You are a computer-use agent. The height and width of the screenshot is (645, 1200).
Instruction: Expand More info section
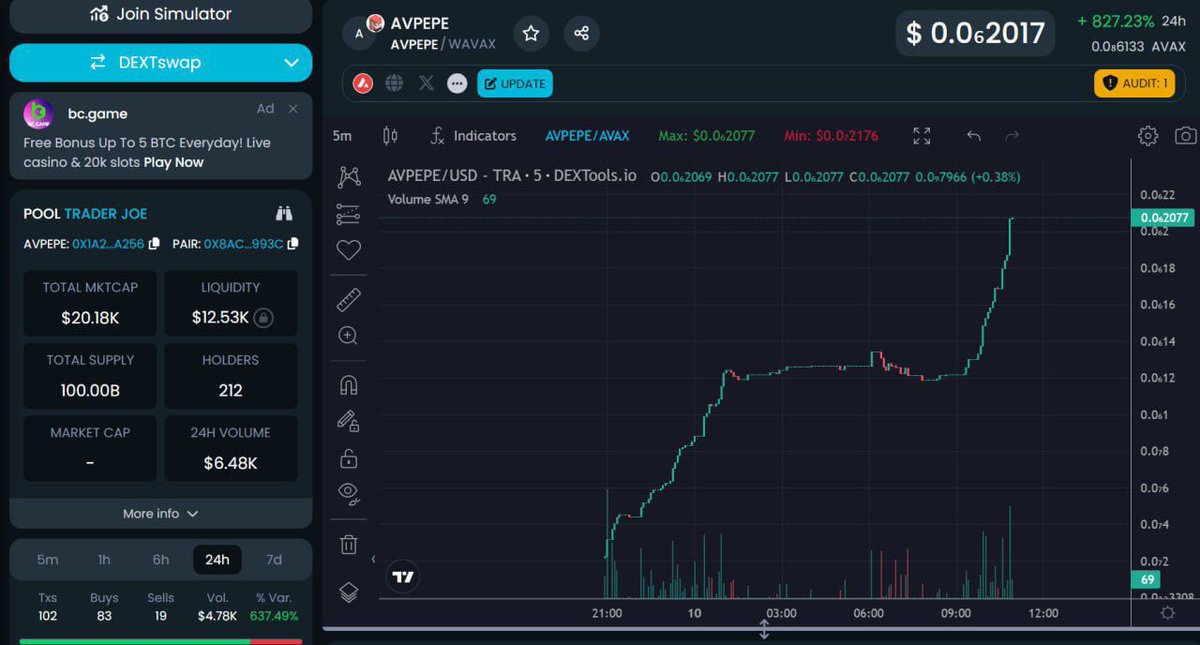[x=161, y=513]
